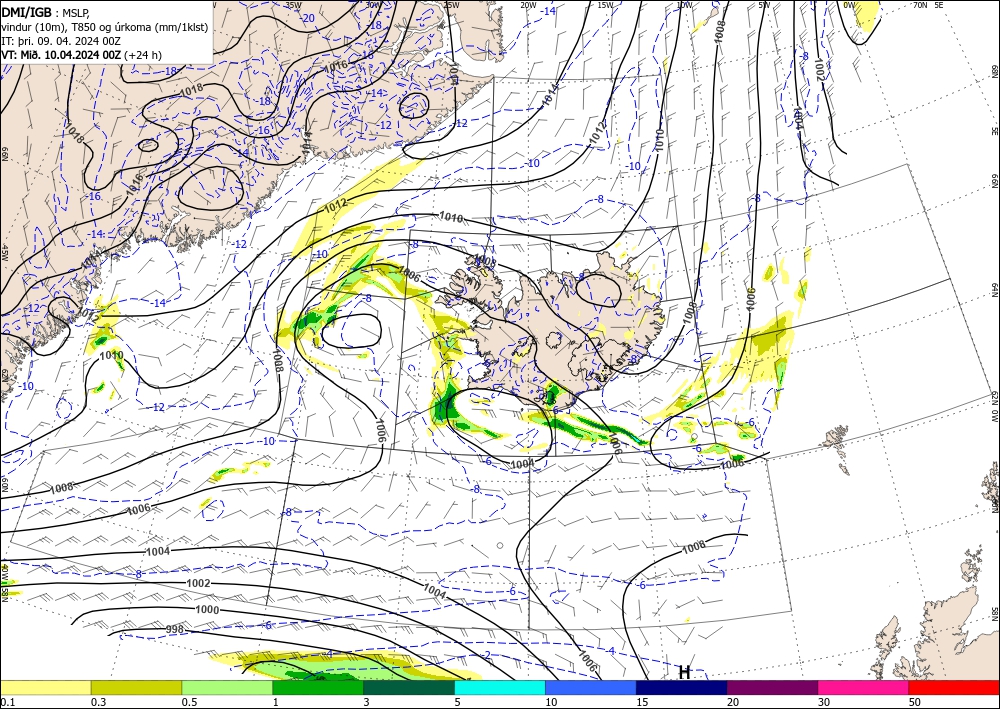Click the '20W' longitude label
Viewport: 1000px width, 709px height.
click(x=528, y=5)
